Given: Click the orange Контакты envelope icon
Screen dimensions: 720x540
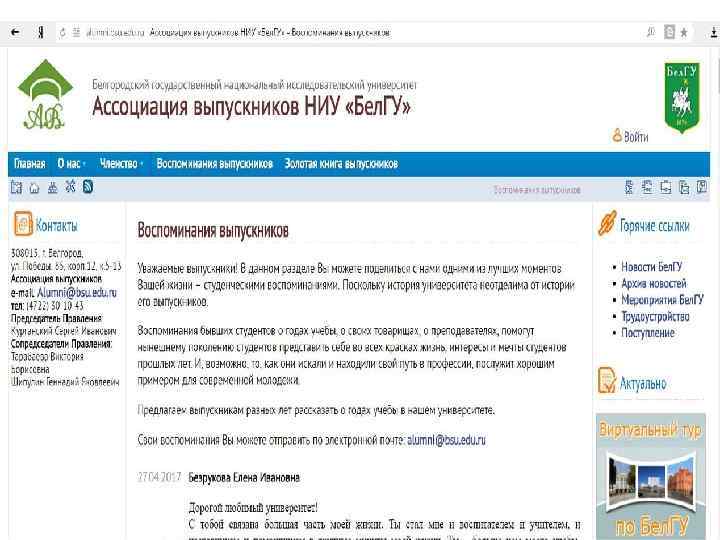Looking at the screenshot, I should tap(23, 224).
